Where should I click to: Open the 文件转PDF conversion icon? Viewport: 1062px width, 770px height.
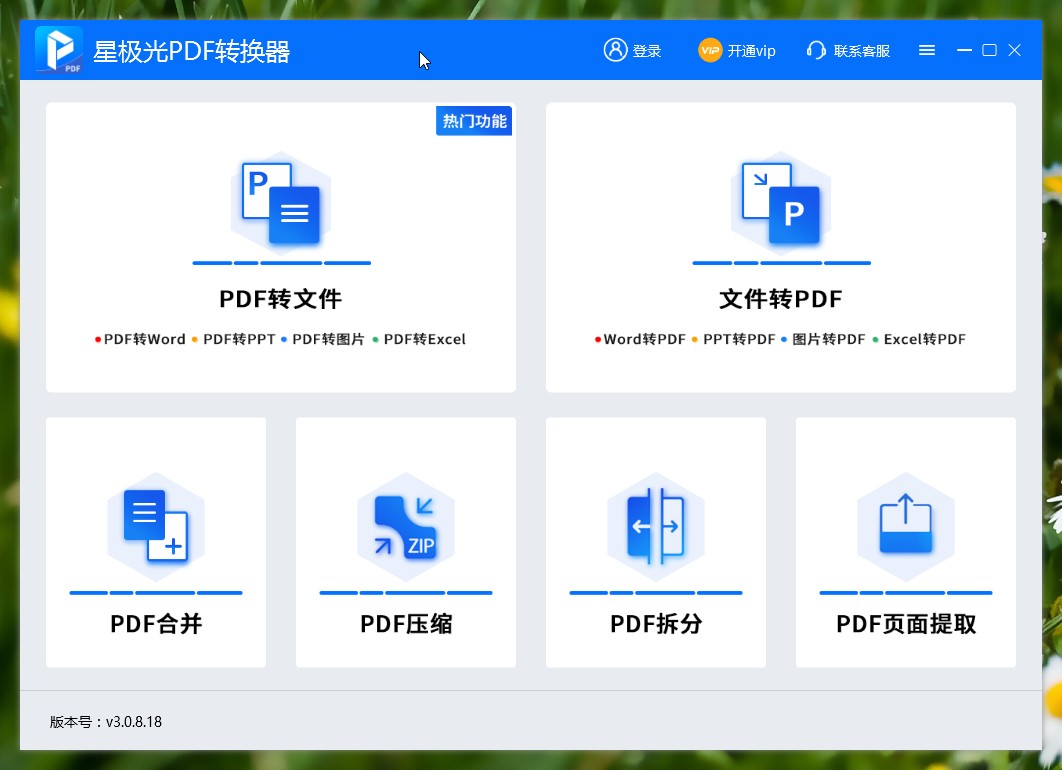(x=781, y=207)
